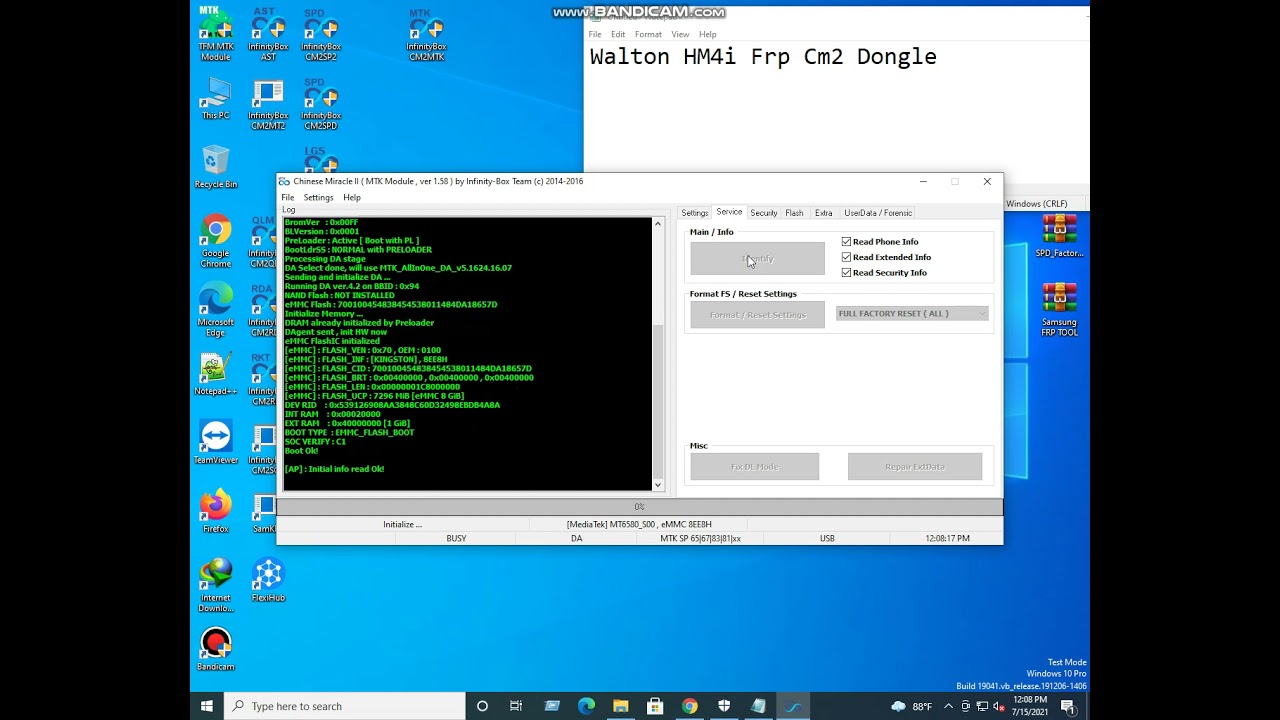Open This PC desktop icon

tap(215, 99)
